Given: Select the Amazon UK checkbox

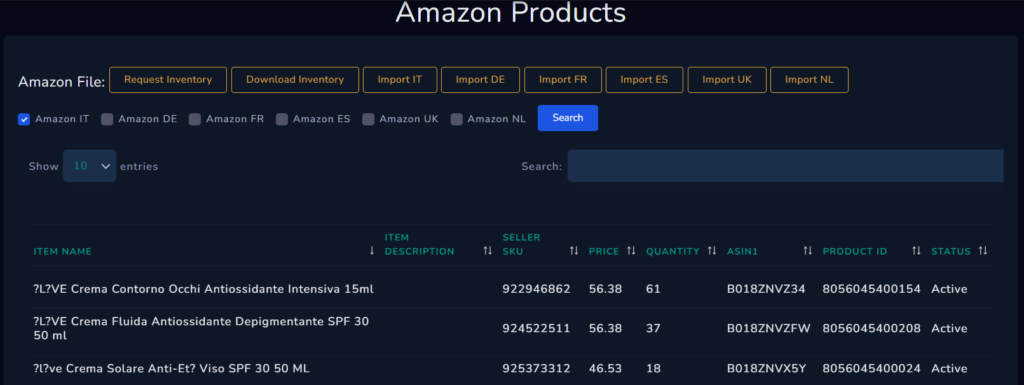Looking at the screenshot, I should [x=368, y=119].
